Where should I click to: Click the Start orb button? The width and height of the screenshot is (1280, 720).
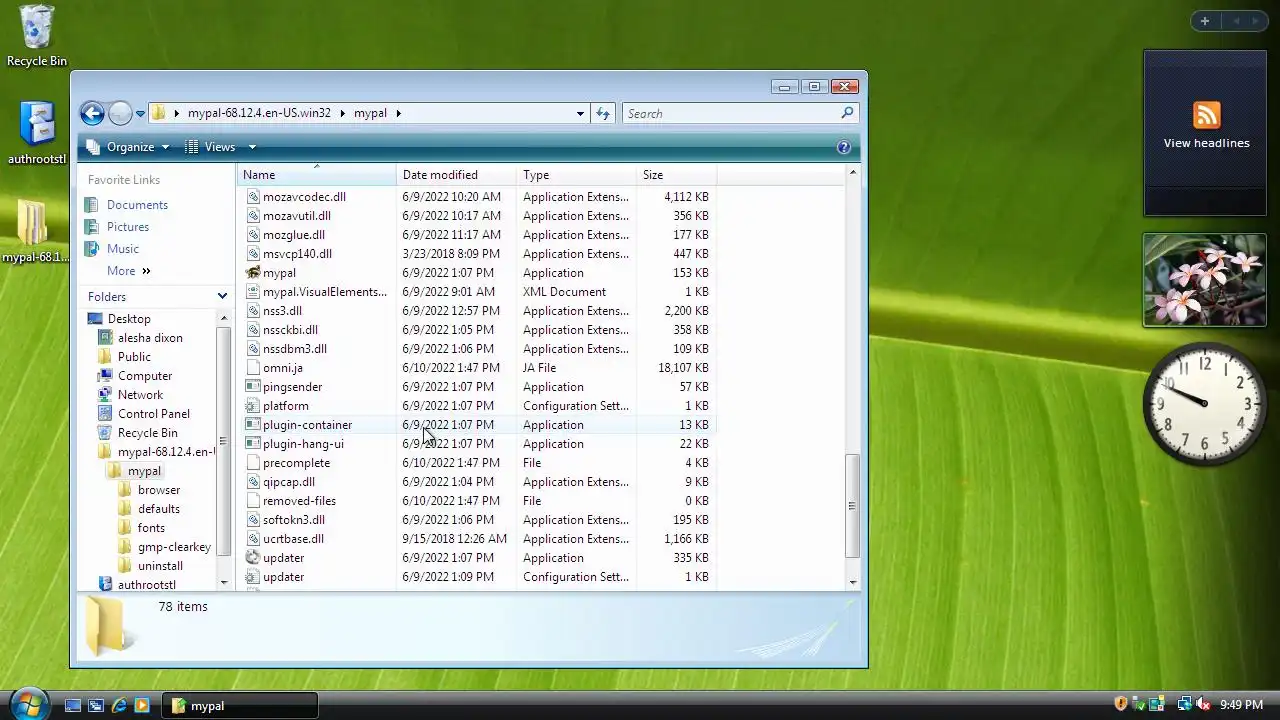pyautogui.click(x=28, y=703)
